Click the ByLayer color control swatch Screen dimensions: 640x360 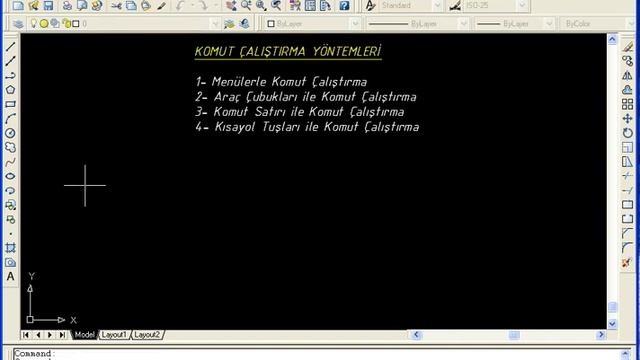point(271,24)
